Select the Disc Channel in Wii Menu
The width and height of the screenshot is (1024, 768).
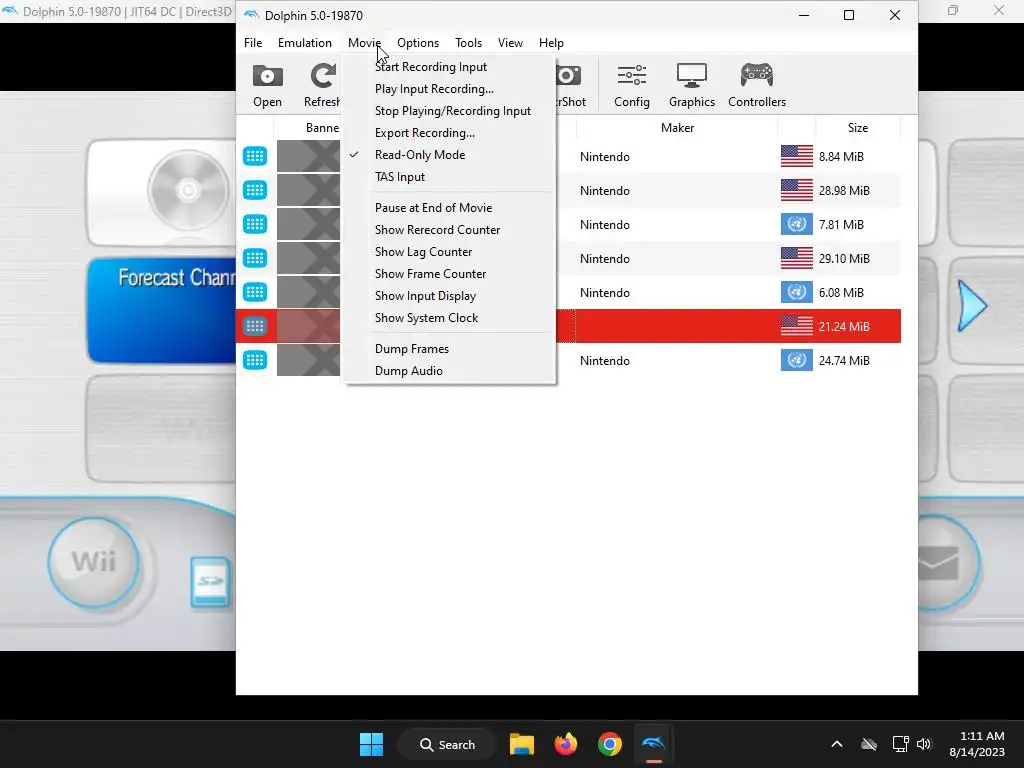point(161,193)
